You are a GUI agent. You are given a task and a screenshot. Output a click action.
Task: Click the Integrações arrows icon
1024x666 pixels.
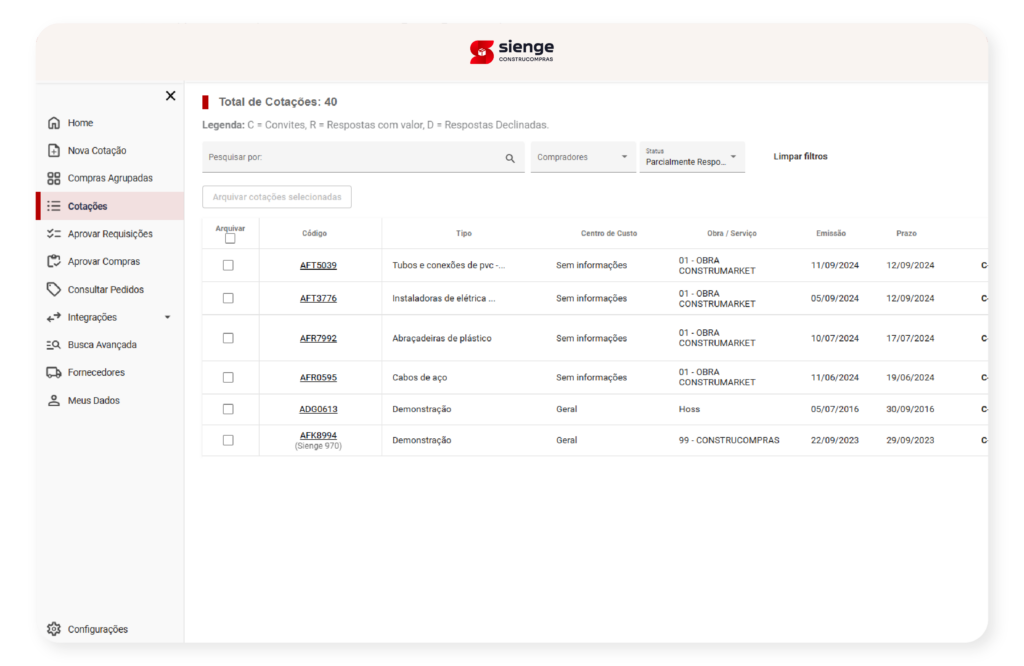tap(54, 317)
